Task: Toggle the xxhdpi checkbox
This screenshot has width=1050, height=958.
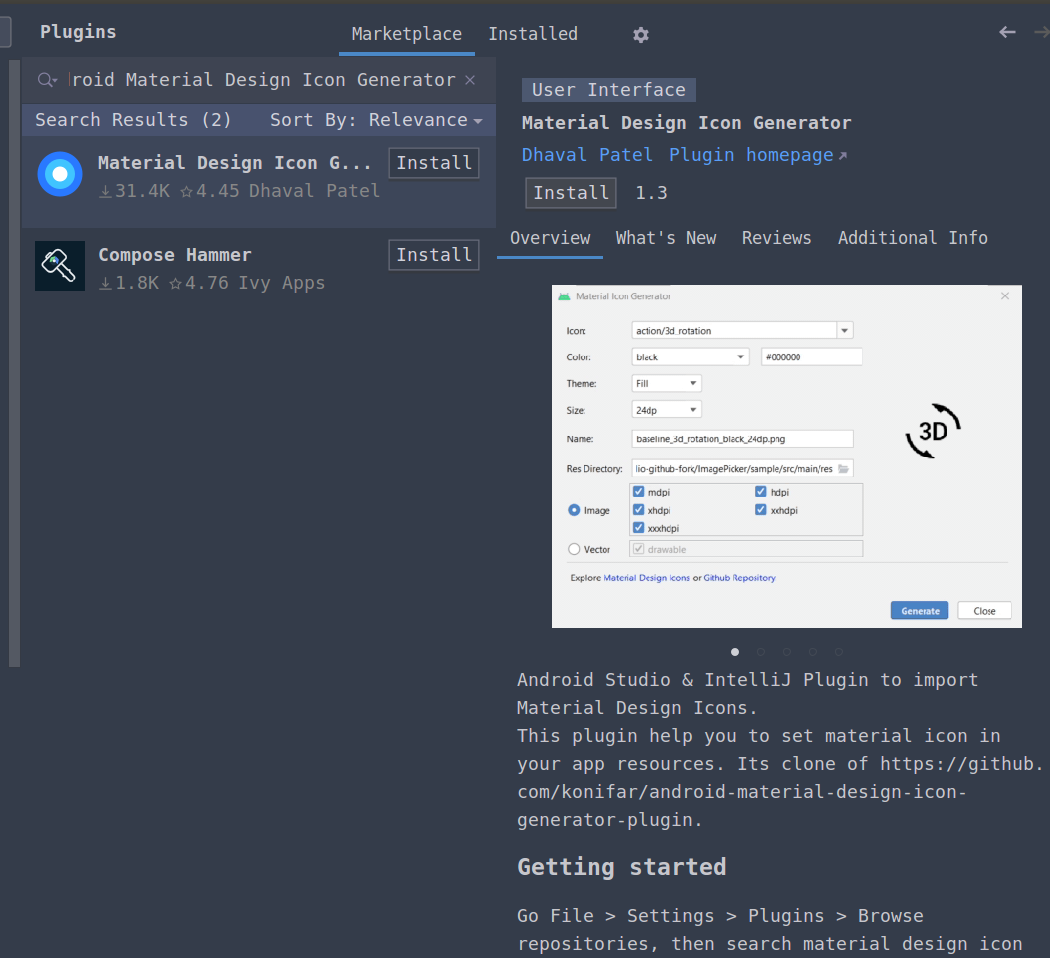Action: 761,510
